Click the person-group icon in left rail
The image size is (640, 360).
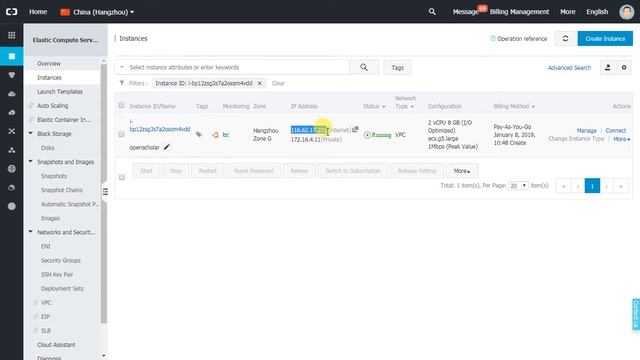coord(11,150)
